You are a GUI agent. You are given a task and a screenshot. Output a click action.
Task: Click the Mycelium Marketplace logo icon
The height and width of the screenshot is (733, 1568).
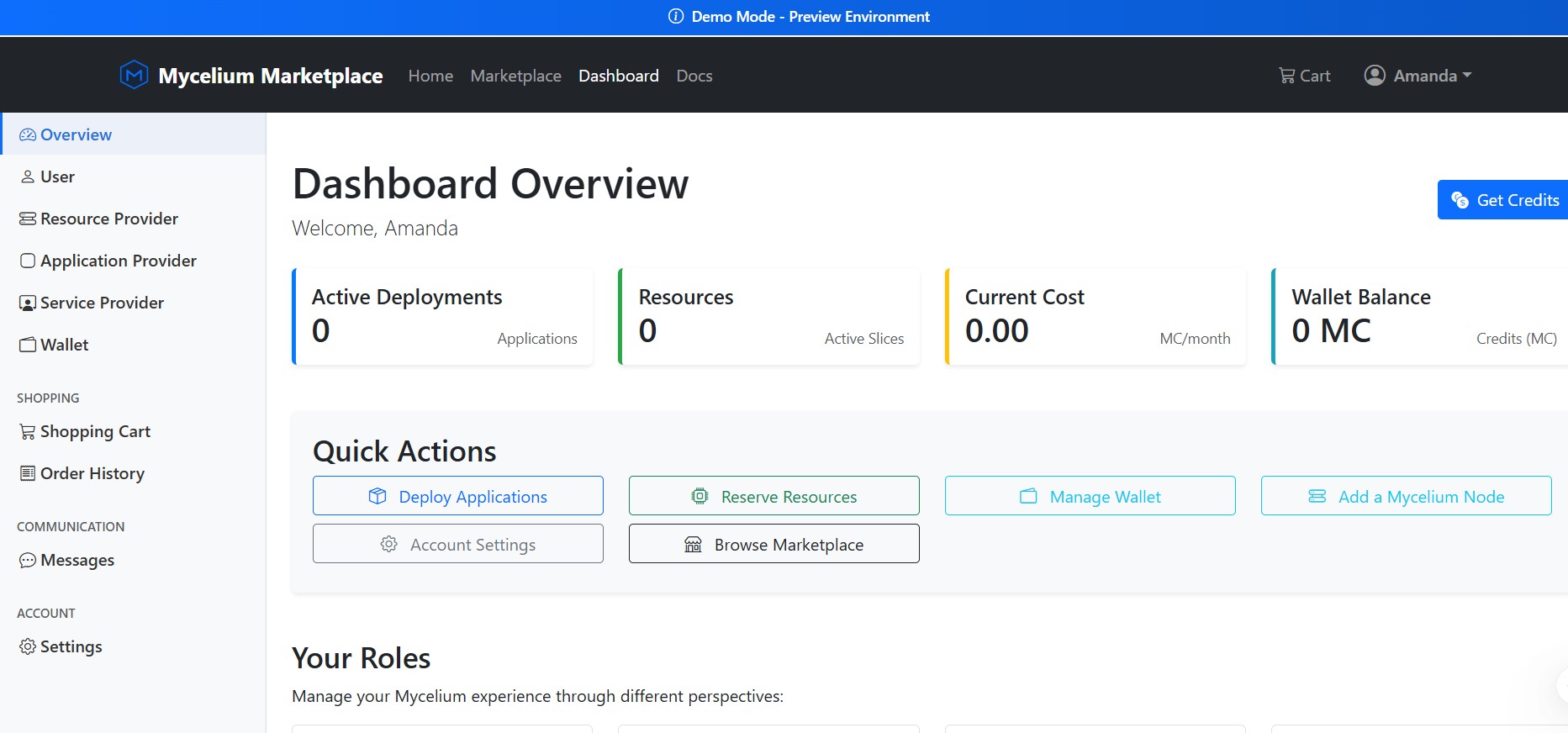(x=134, y=76)
